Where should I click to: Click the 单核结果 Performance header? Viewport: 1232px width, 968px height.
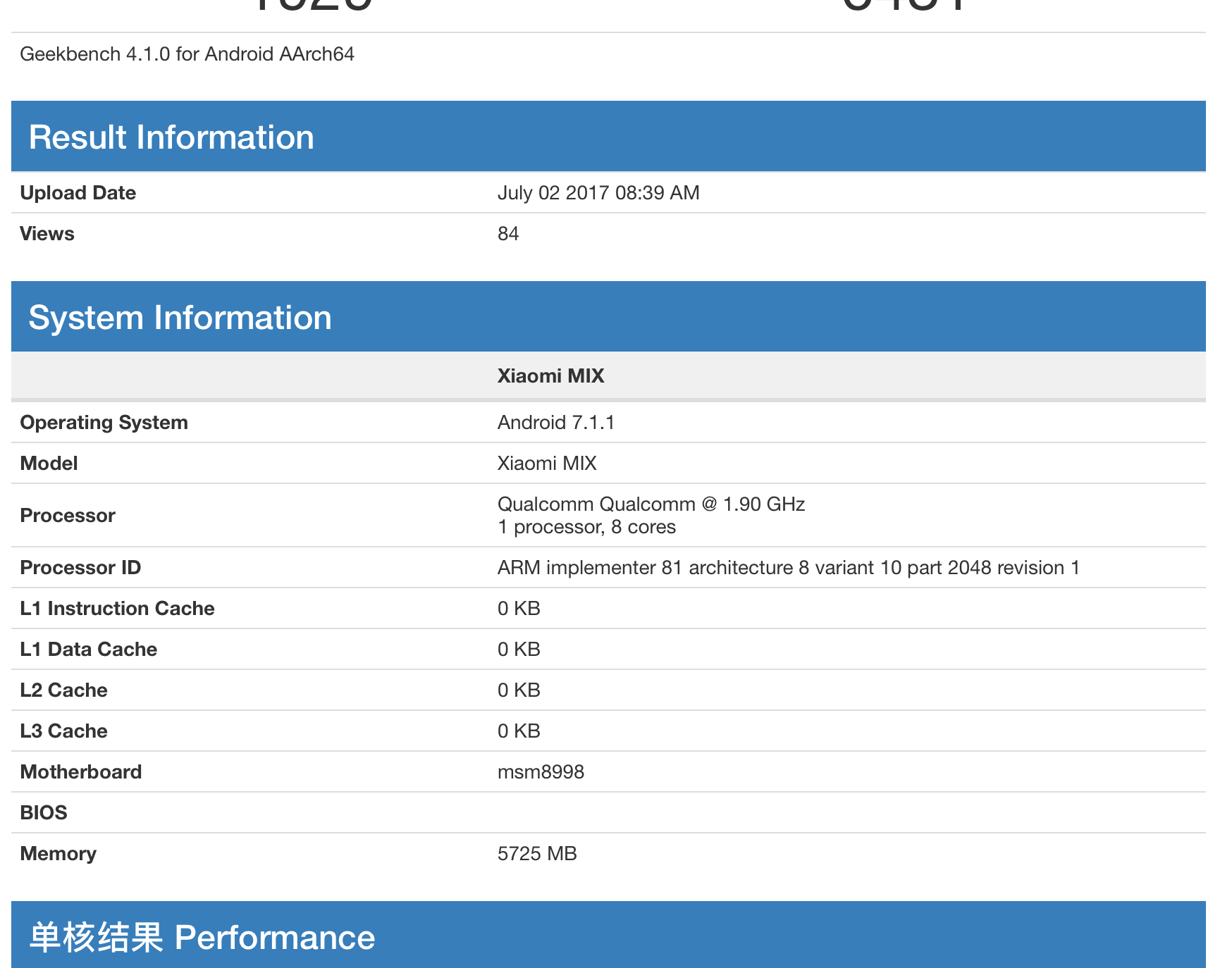[202, 938]
